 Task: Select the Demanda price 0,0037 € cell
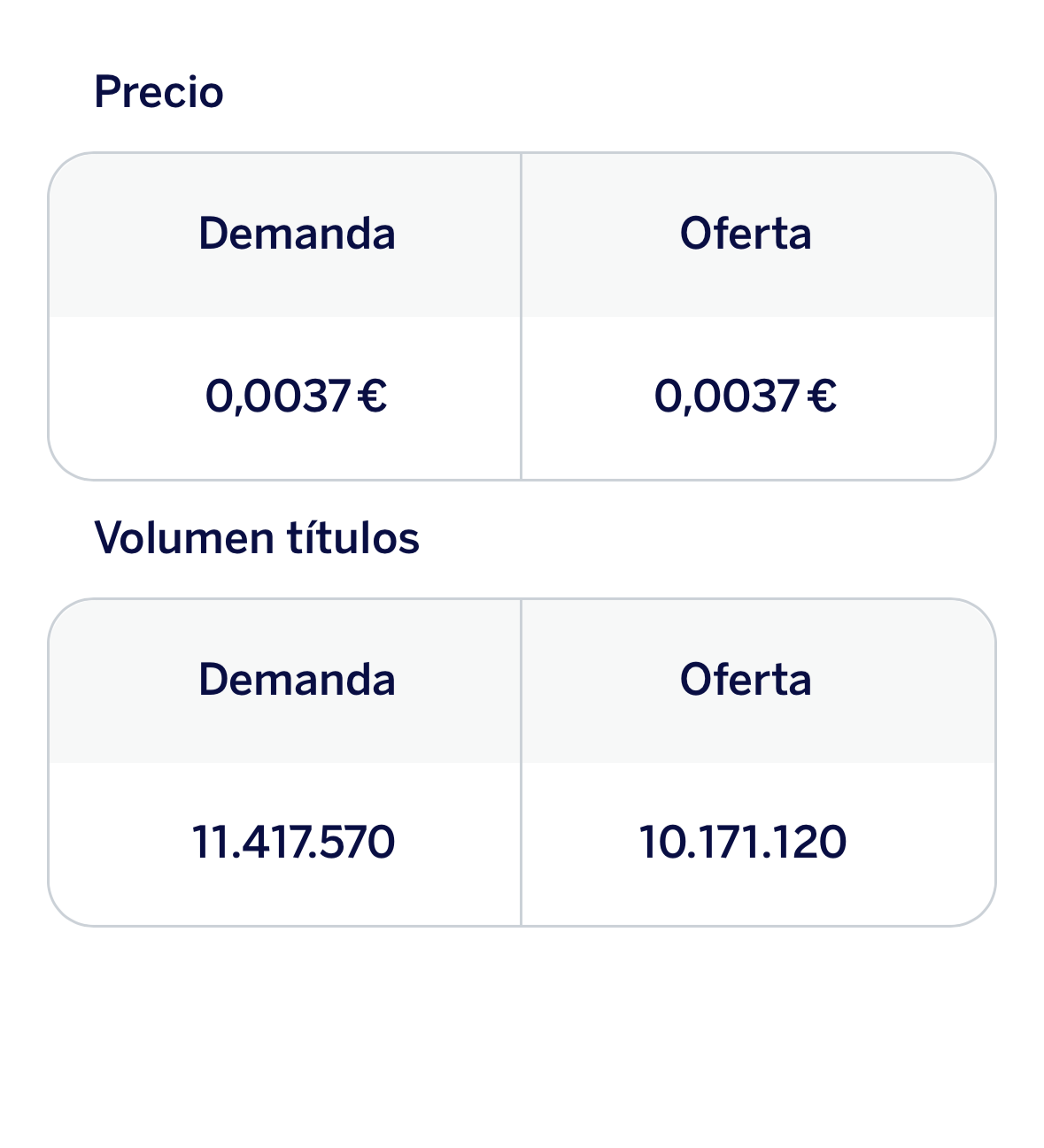click(x=297, y=396)
